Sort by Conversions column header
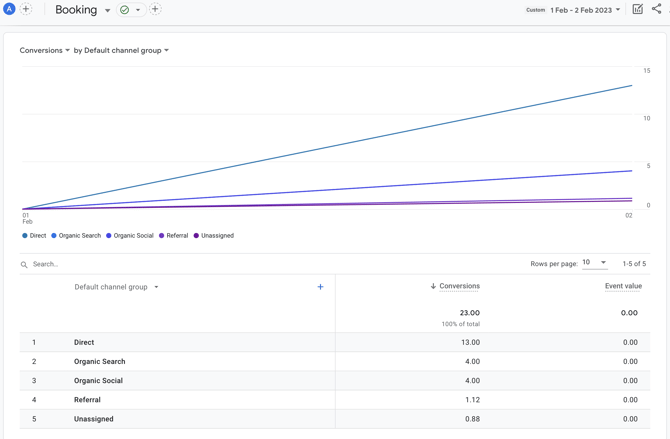Image resolution: width=670 pixels, height=439 pixels. click(458, 286)
